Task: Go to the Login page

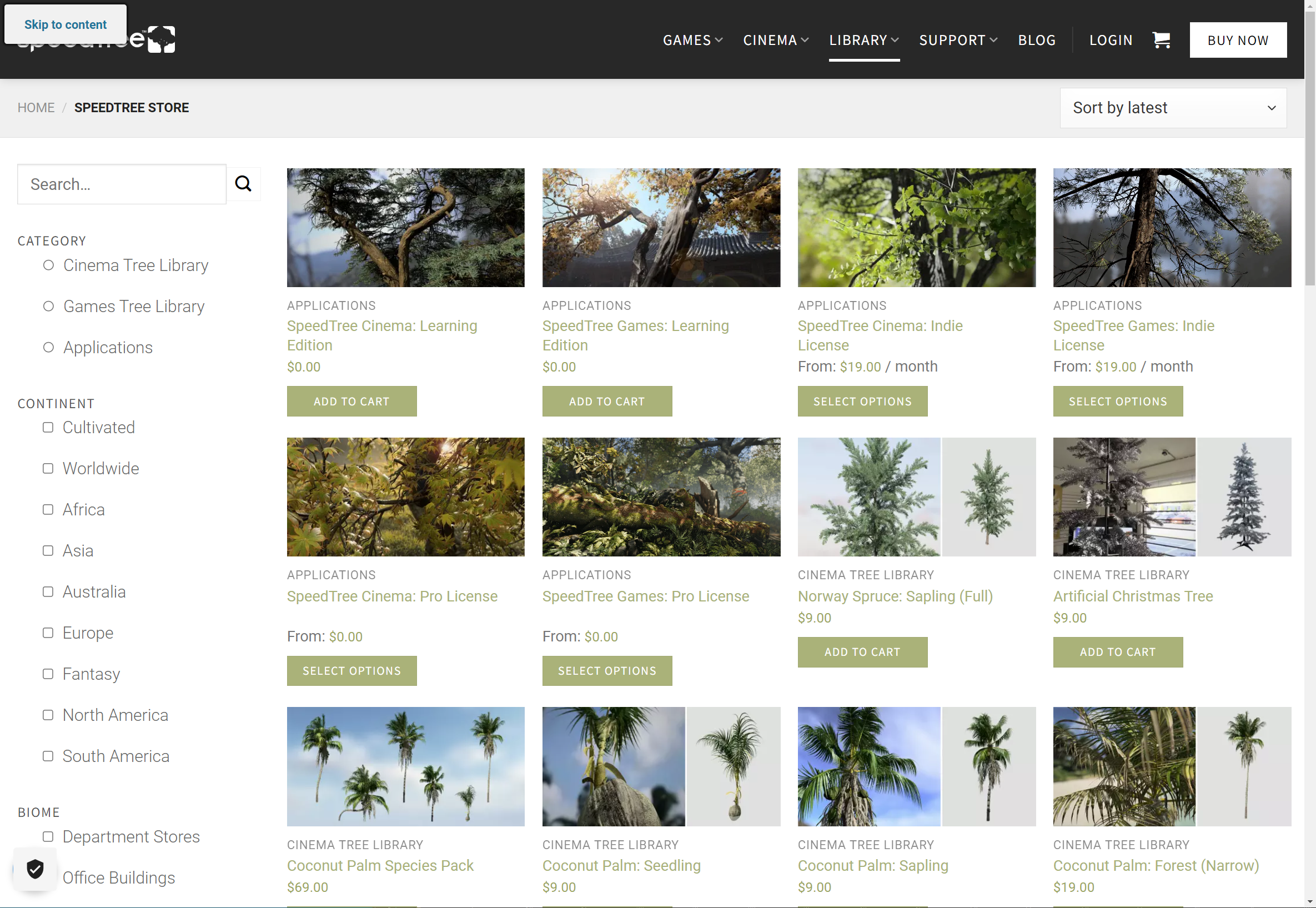Action: click(x=1110, y=41)
